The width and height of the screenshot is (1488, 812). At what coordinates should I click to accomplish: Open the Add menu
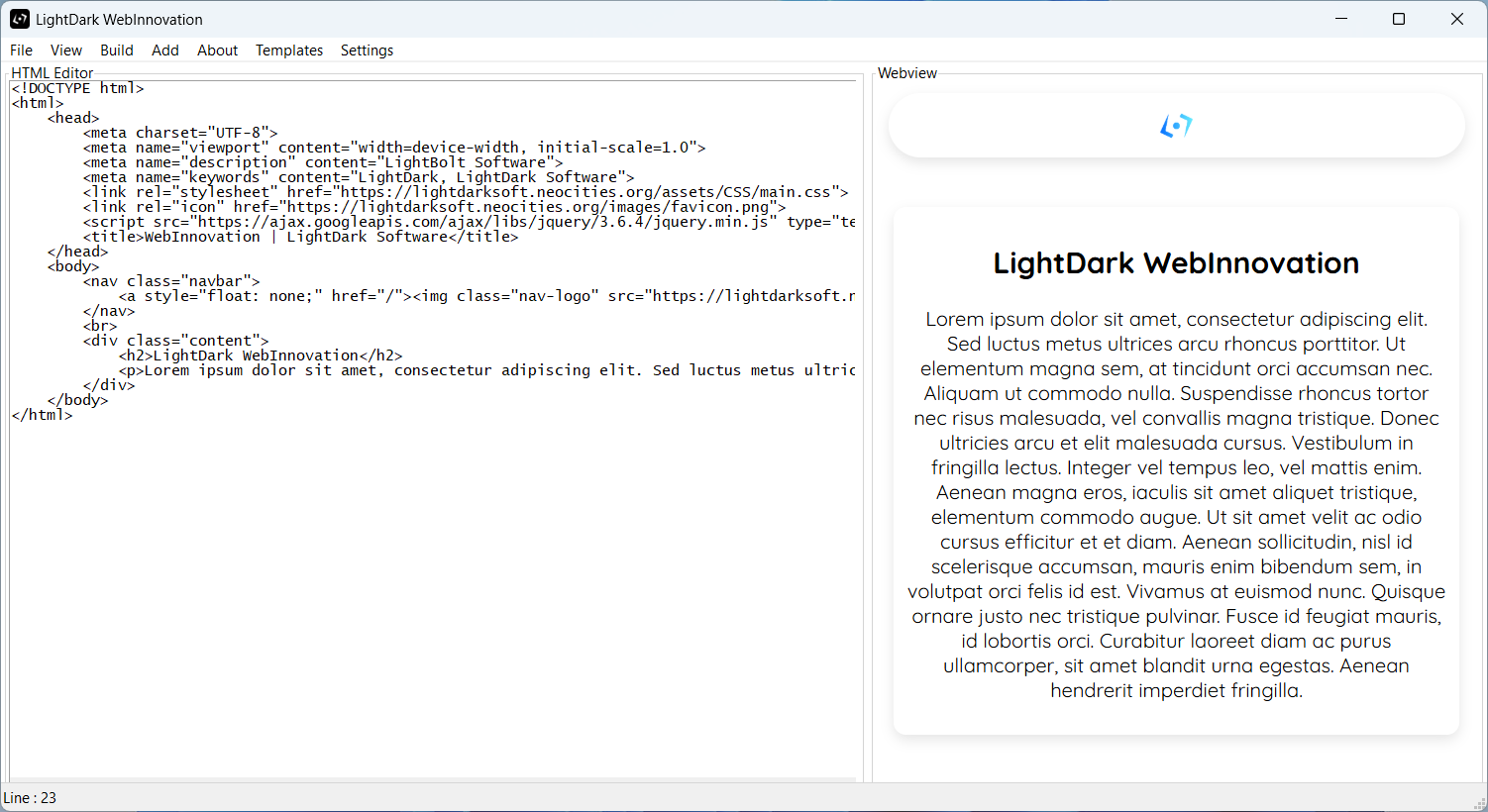[165, 51]
